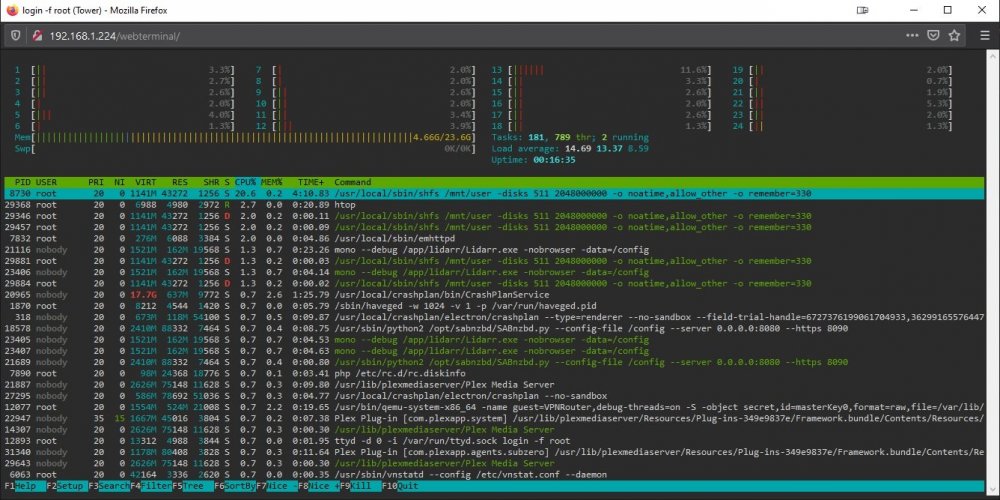This screenshot has height=500, width=1000.
Task: Open F6 SortBy in the htop footer
Action: pyautogui.click(x=235, y=486)
